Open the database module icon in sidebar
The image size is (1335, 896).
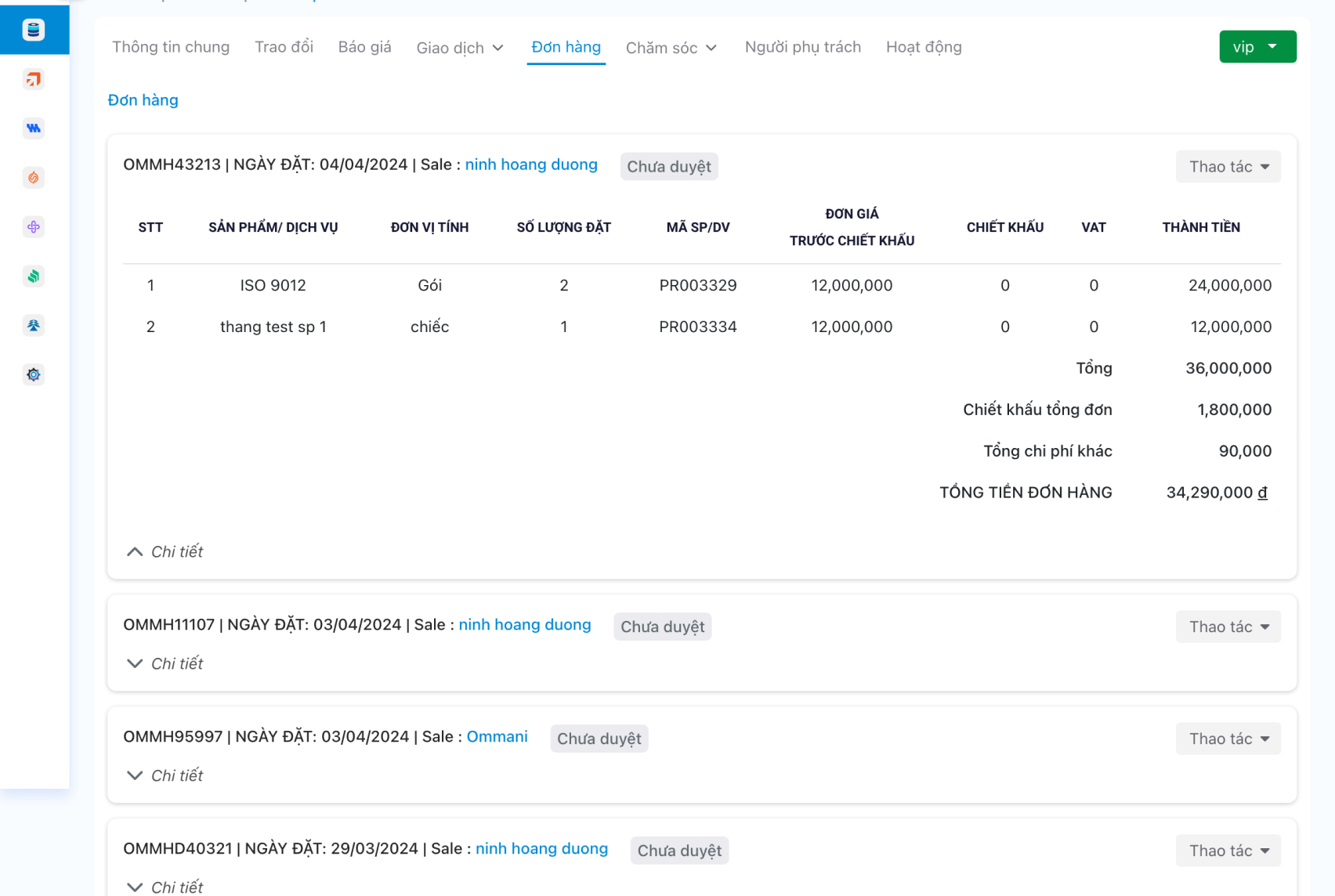point(33,30)
